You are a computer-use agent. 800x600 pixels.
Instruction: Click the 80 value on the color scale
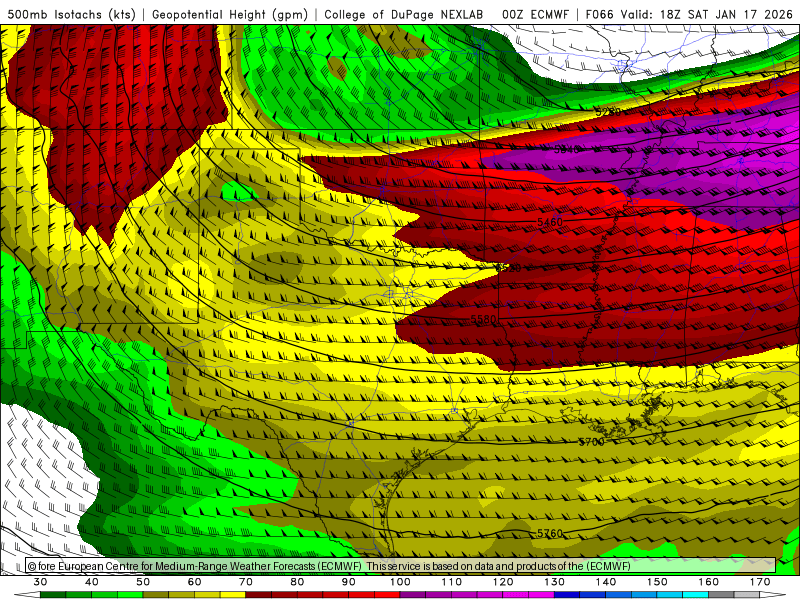pyautogui.click(x=297, y=582)
